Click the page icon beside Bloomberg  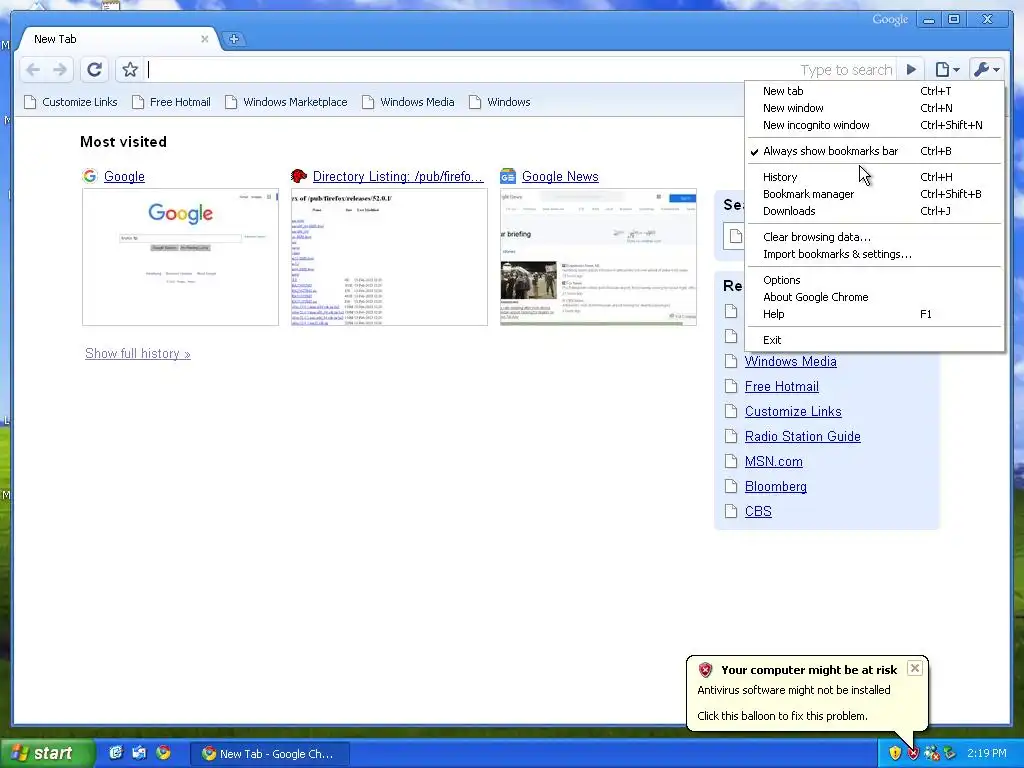pyautogui.click(x=731, y=487)
